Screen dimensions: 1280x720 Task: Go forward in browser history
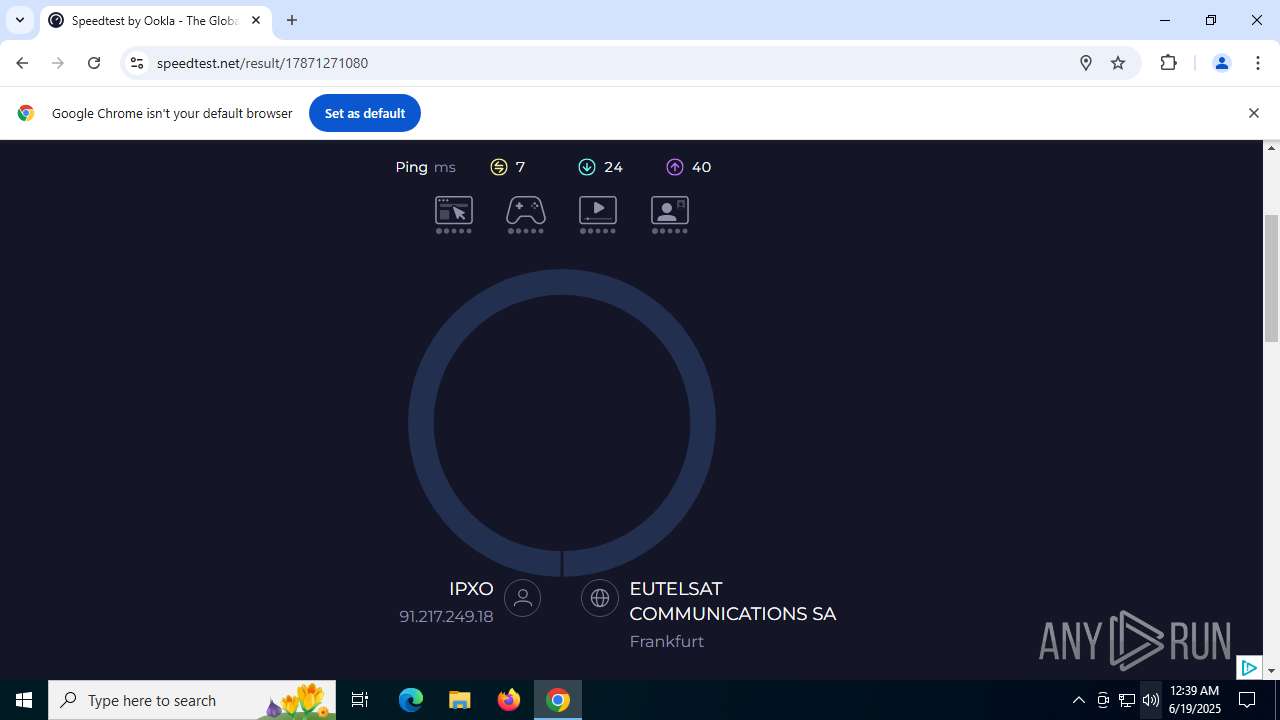pyautogui.click(x=58, y=63)
